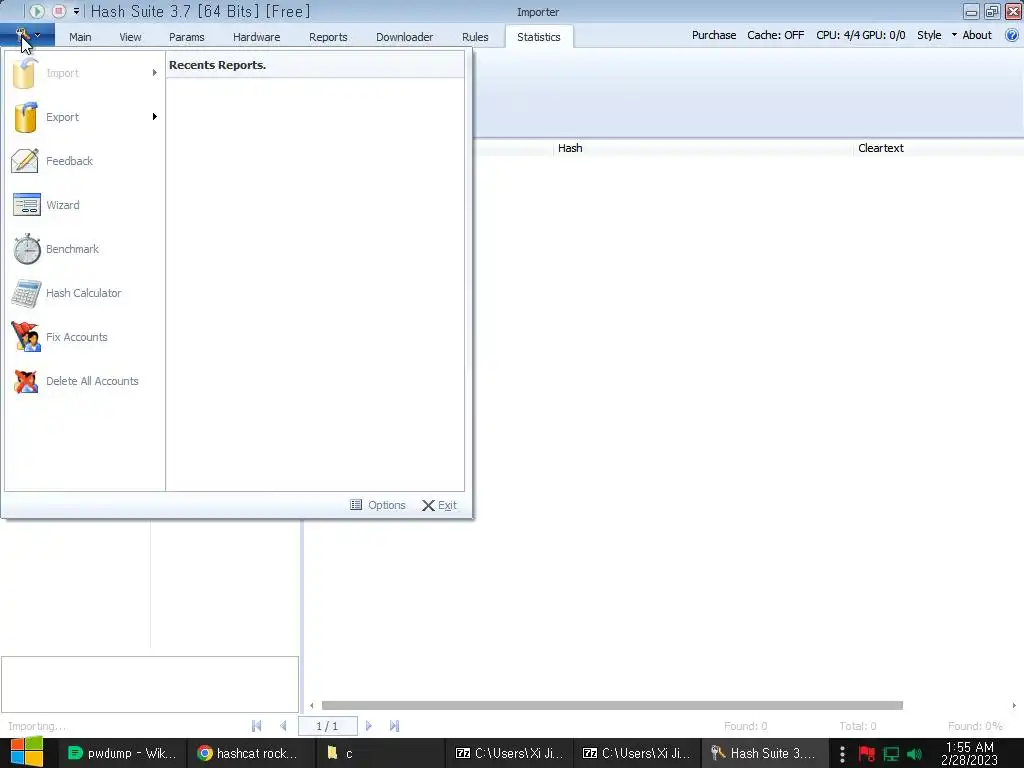Expand the Export submenu arrow

(x=155, y=116)
